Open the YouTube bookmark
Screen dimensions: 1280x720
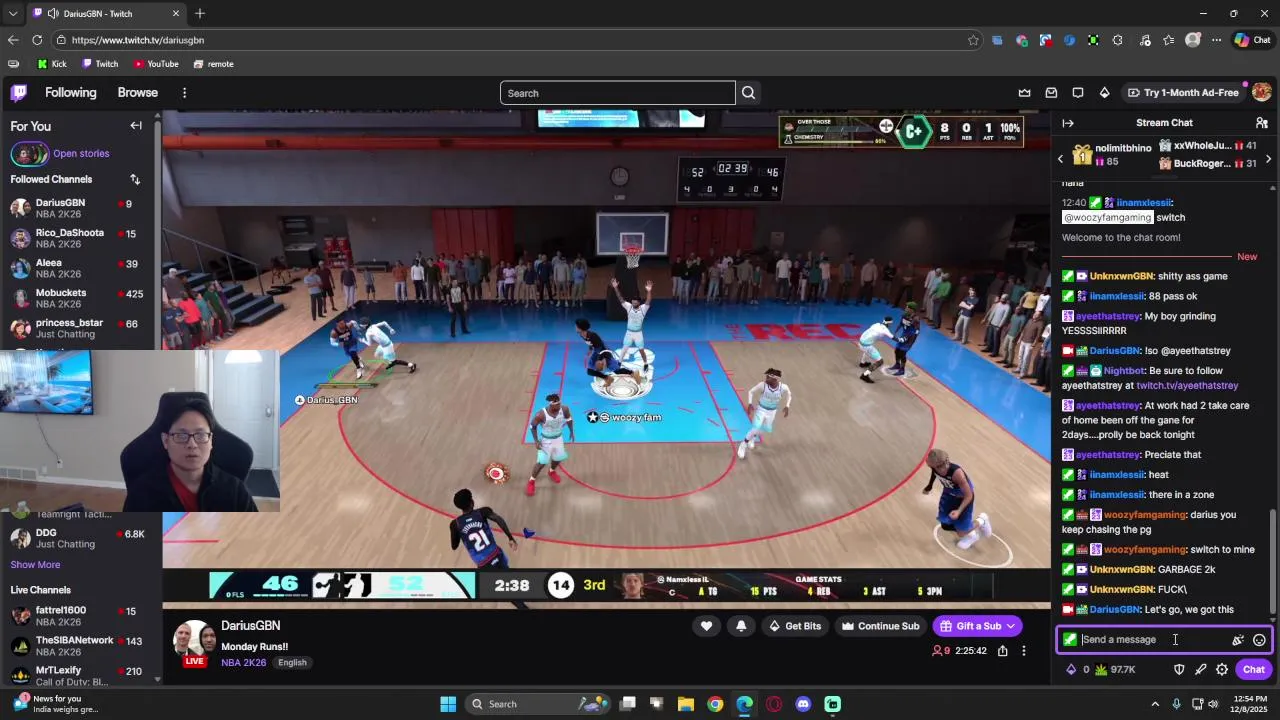click(x=156, y=64)
